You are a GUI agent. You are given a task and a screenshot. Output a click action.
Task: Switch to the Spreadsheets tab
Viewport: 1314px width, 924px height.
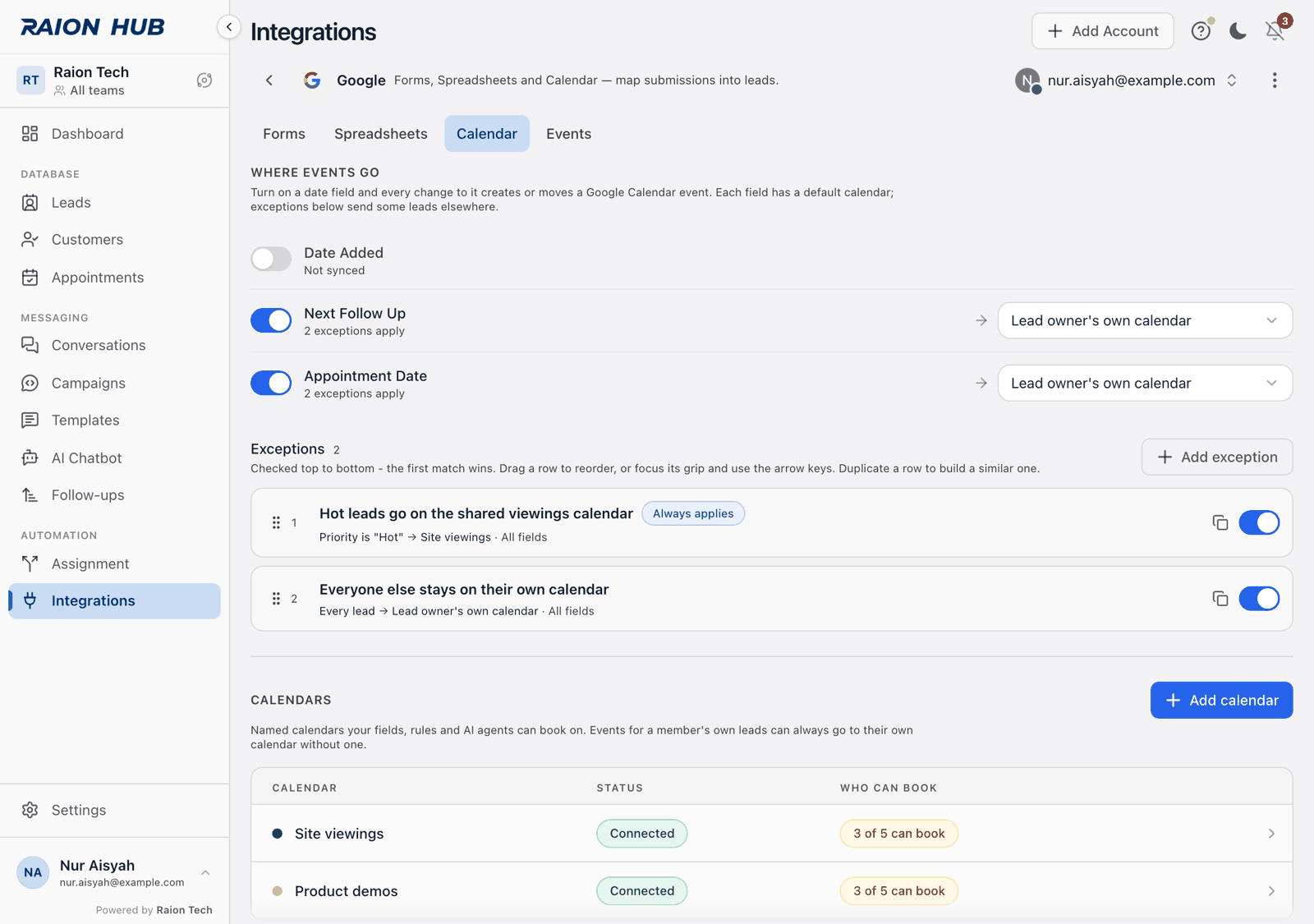[x=381, y=134]
